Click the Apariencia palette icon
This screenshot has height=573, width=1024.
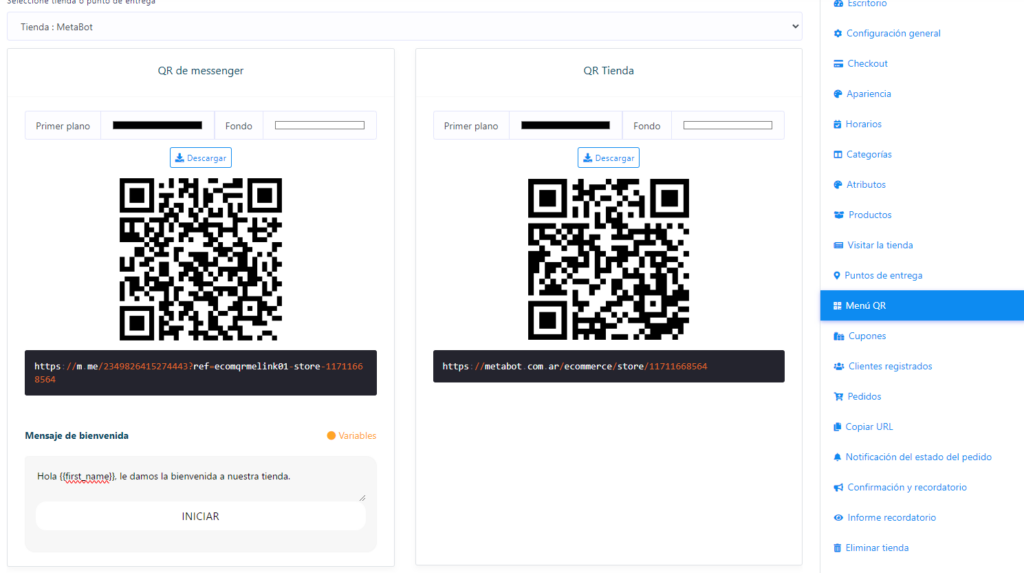click(838, 94)
